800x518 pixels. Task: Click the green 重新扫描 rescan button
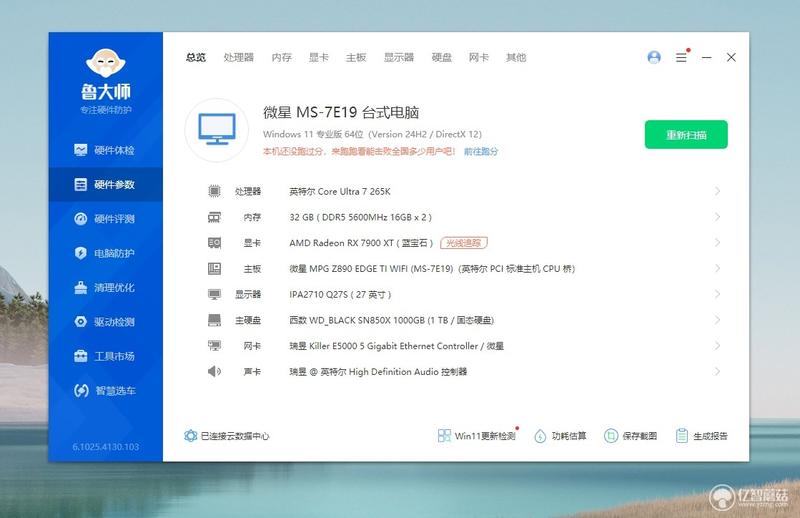686,135
